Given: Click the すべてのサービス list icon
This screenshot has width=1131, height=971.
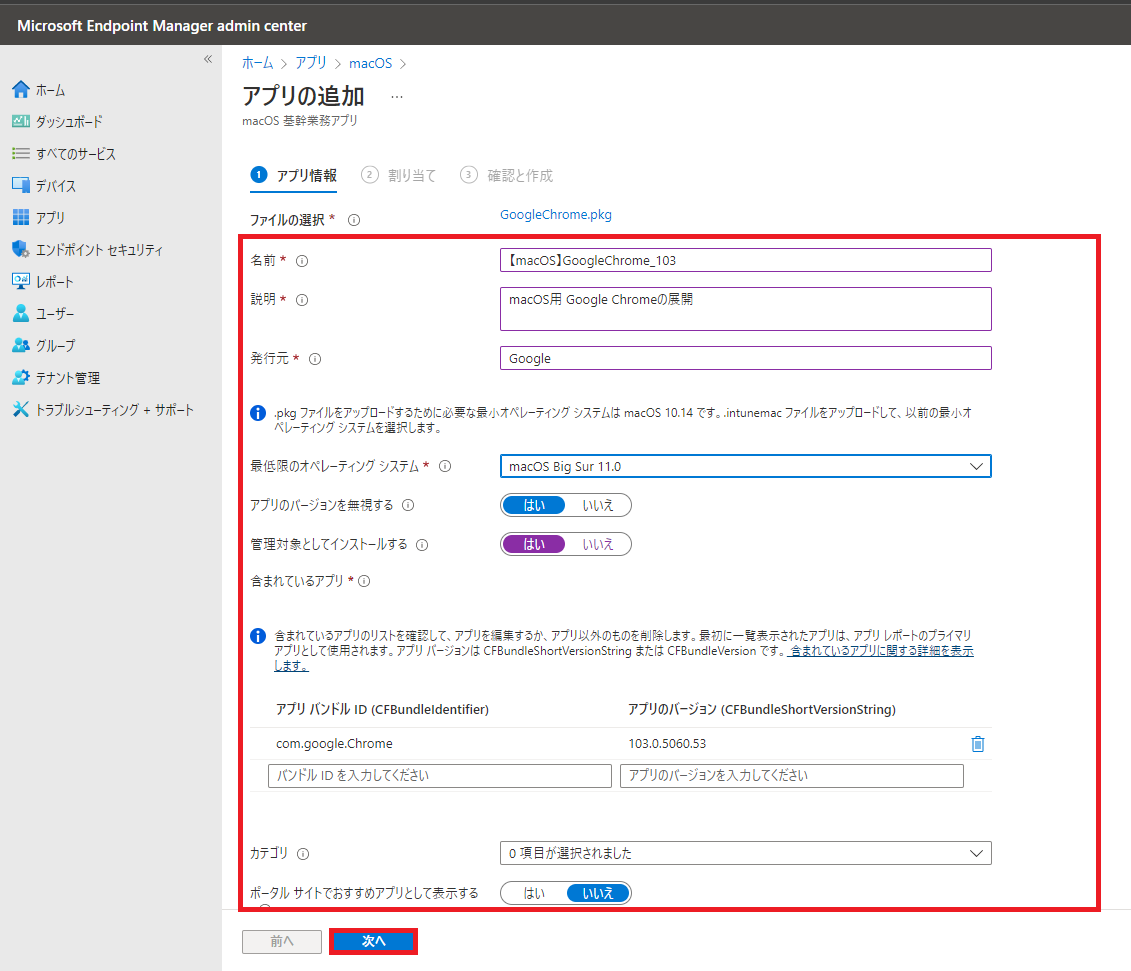Looking at the screenshot, I should tap(21, 154).
